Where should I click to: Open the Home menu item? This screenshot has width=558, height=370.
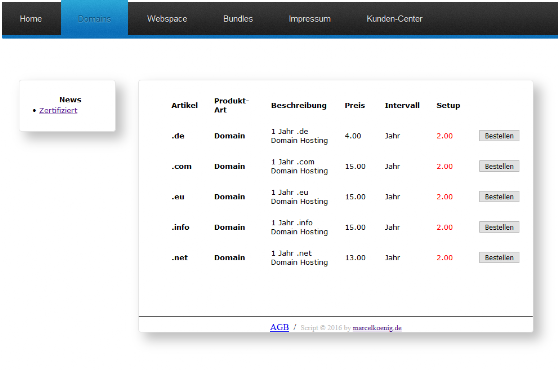pos(31,19)
